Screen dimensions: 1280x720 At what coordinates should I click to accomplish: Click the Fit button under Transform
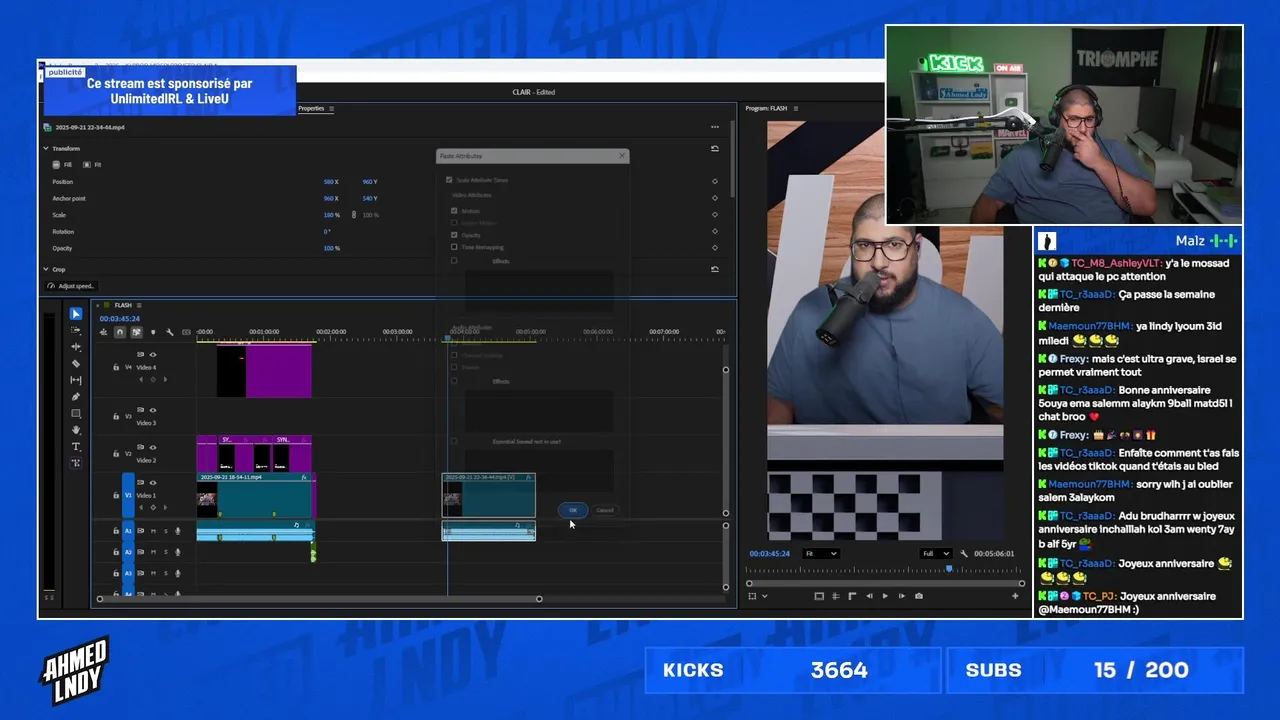(x=92, y=164)
